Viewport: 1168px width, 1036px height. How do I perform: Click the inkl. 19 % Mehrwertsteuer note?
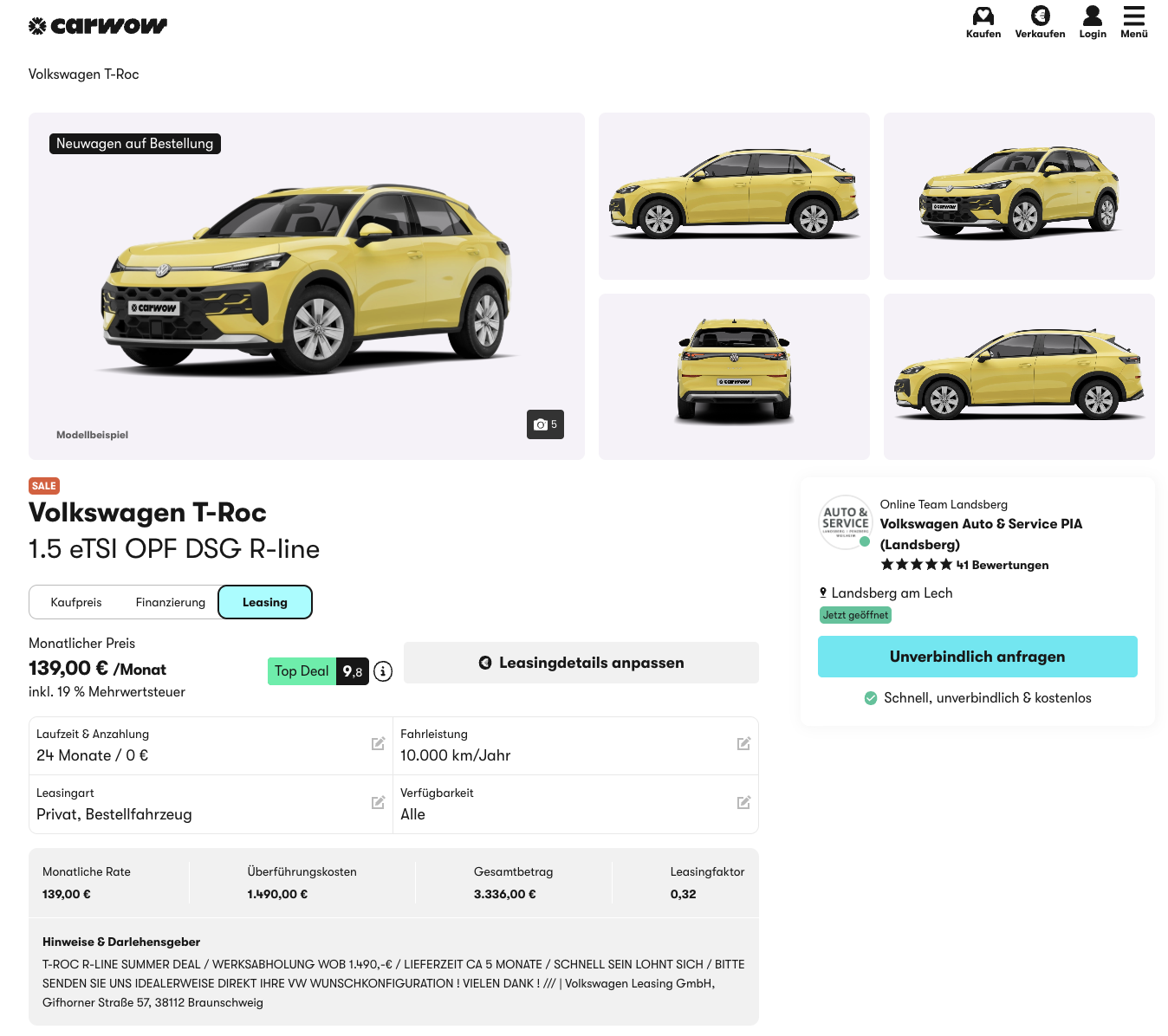pos(107,692)
